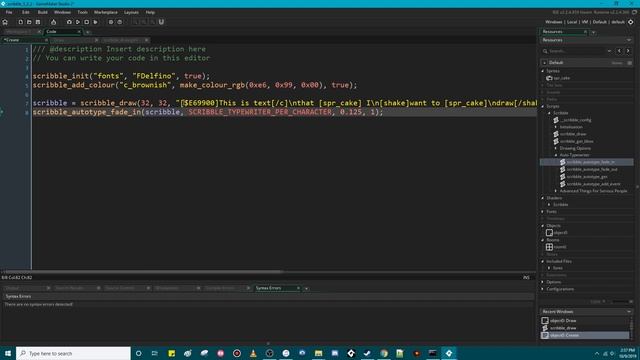Select the room0 room icon

point(549,247)
